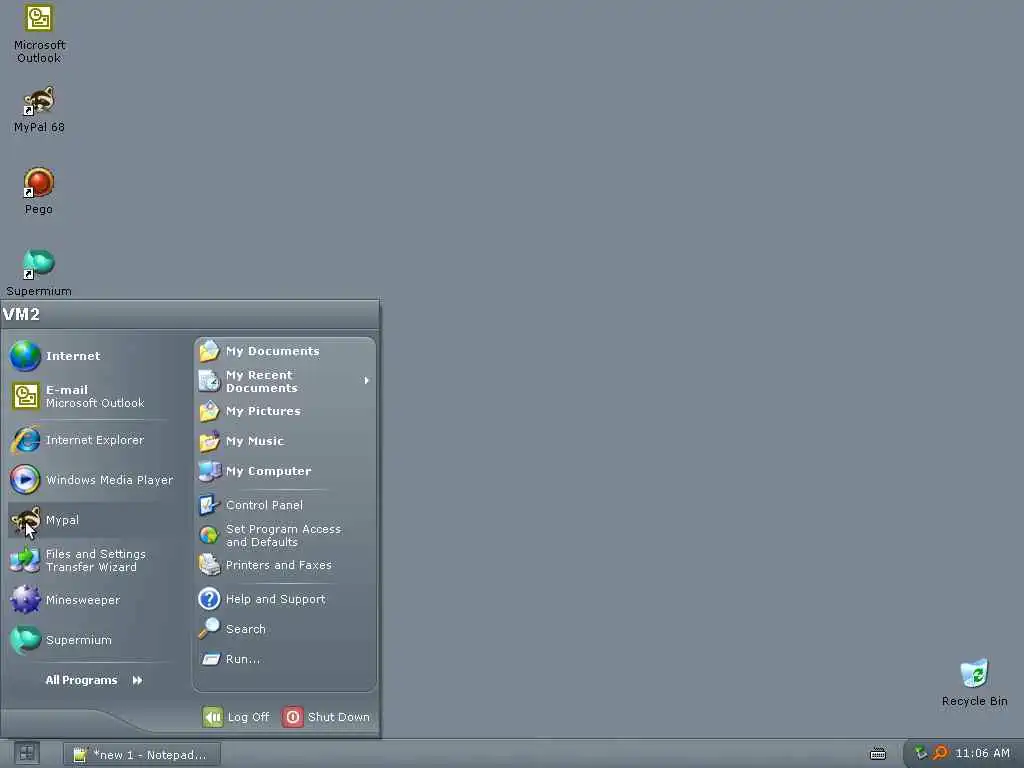Viewport: 1024px width, 768px height.
Task: Click the orange magnifier tray icon
Action: coord(940,753)
